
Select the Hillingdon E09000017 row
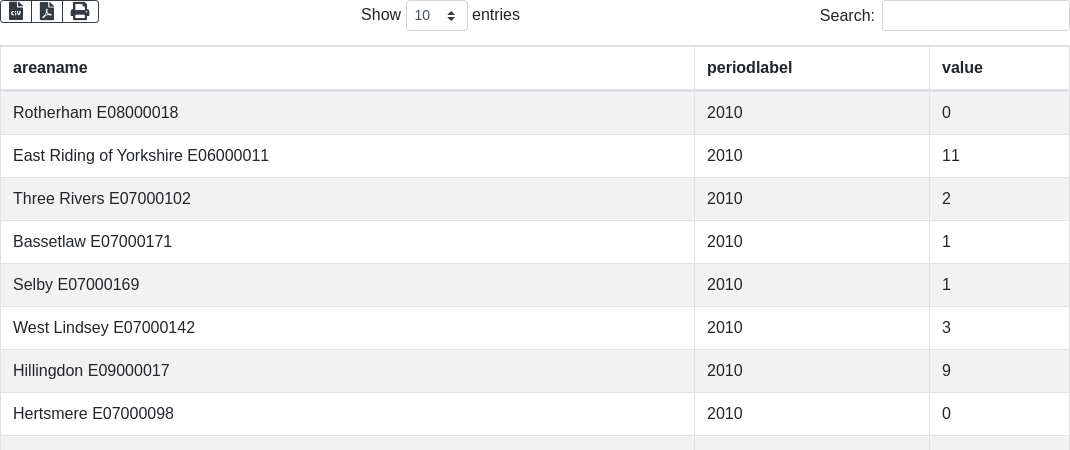coord(91,371)
